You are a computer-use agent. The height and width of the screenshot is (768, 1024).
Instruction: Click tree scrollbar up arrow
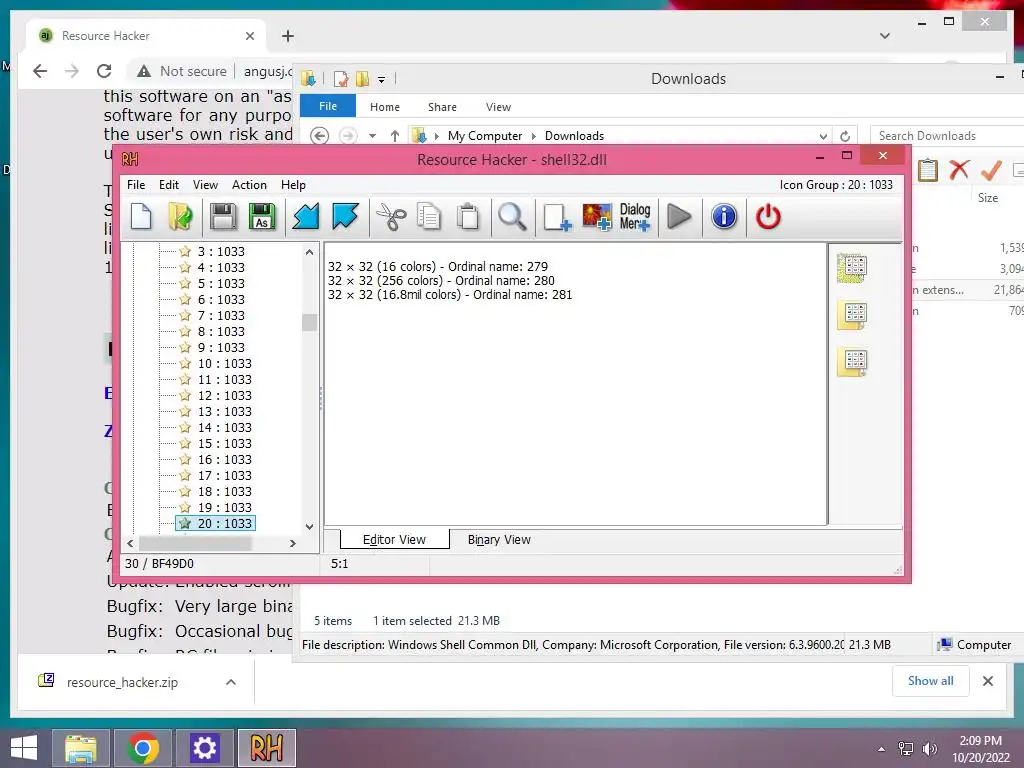pos(310,252)
